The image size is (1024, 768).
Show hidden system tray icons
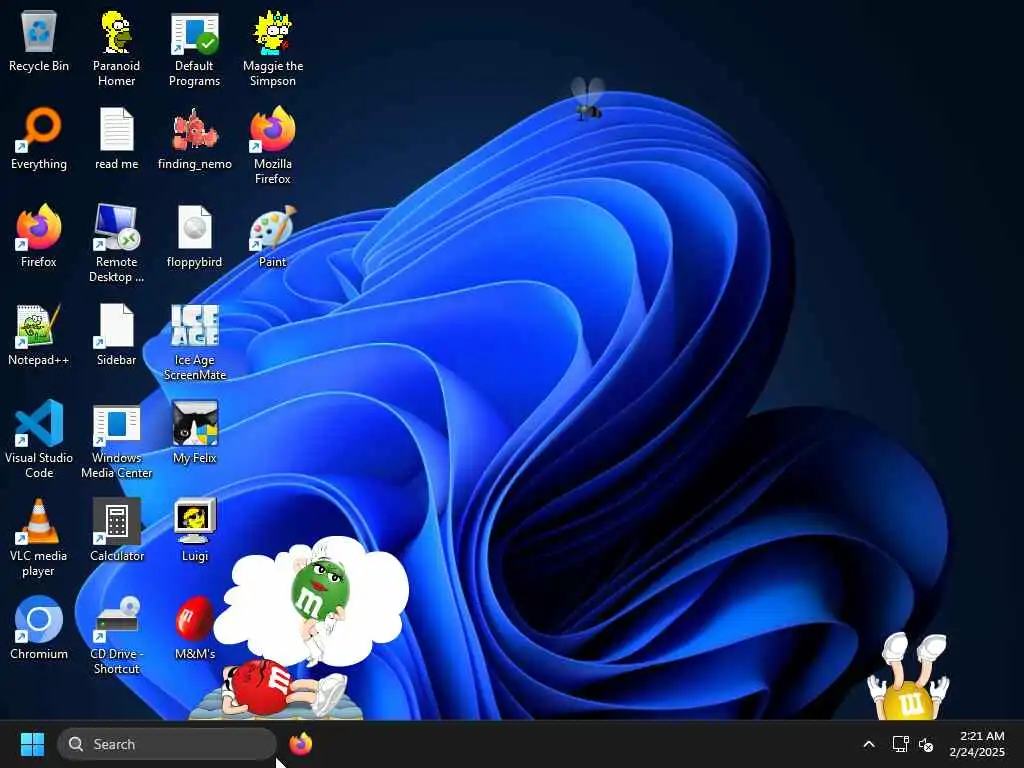pyautogui.click(x=869, y=744)
